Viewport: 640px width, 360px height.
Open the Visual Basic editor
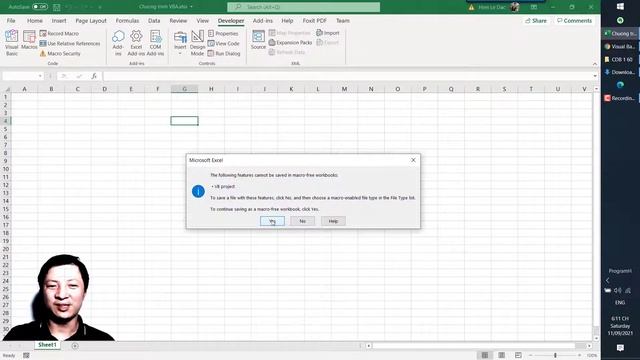12,42
